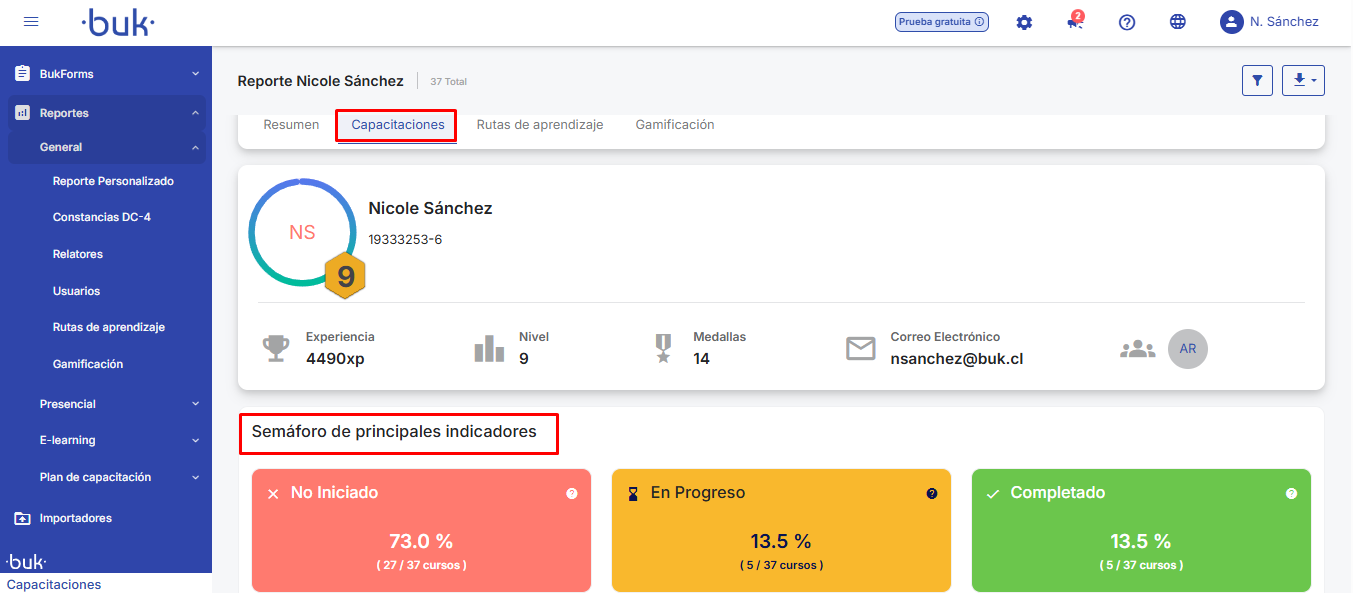
Task: View notifications megaphone with badge
Action: pyautogui.click(x=1075, y=22)
